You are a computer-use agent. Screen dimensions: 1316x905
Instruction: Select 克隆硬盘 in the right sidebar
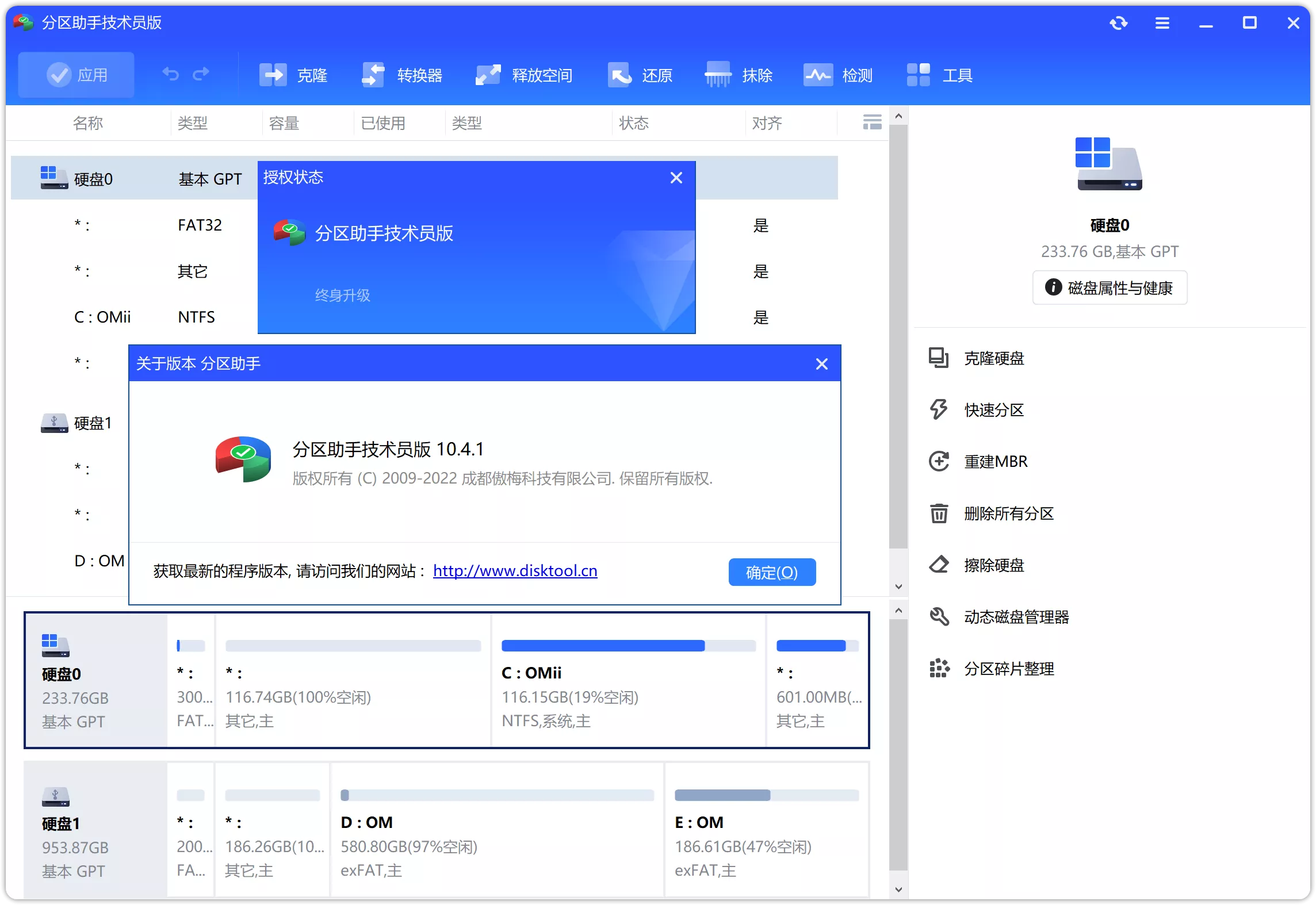tap(994, 358)
